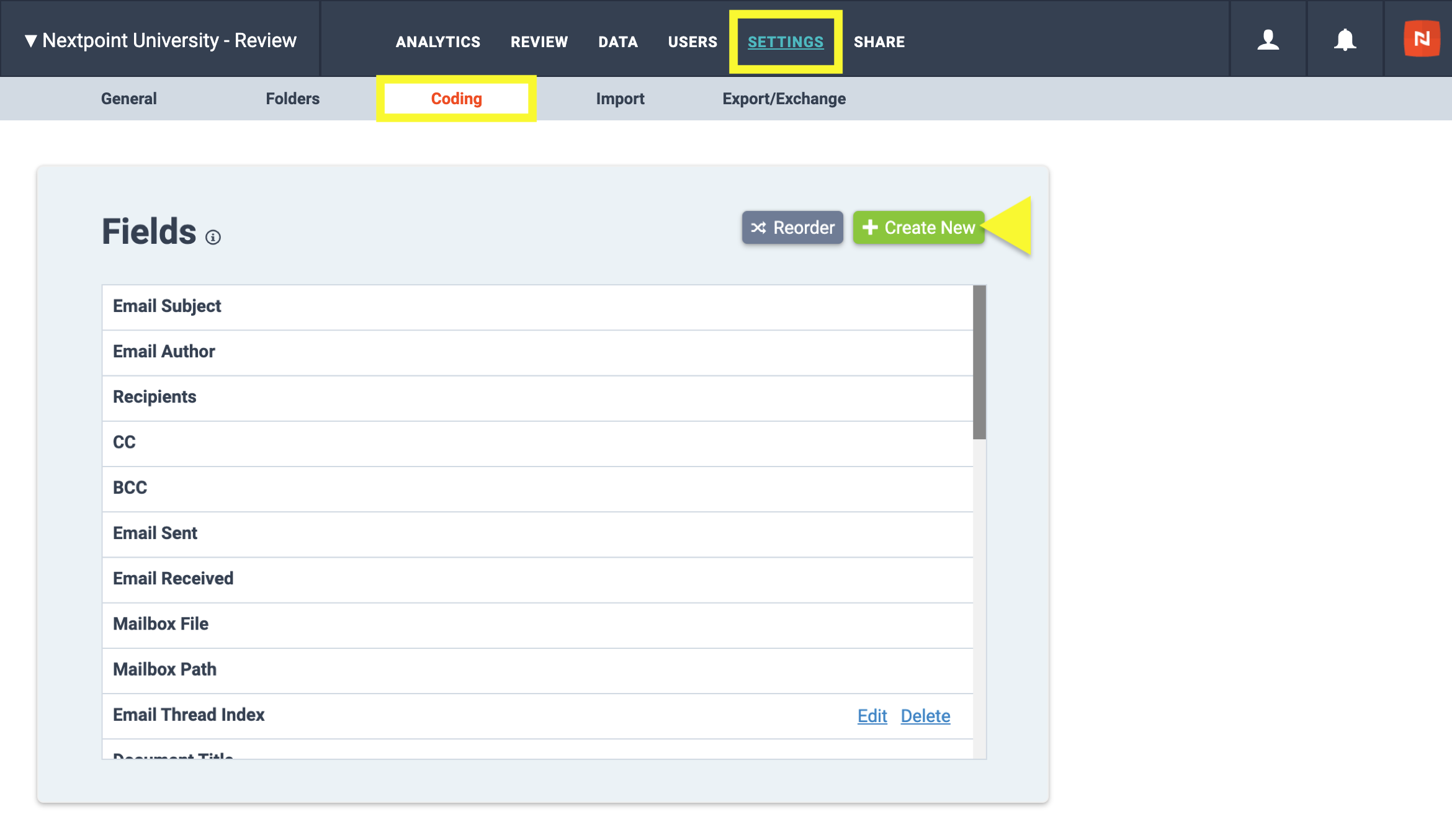This screenshot has height=840, width=1452.
Task: Select the BCC field row
Action: [x=537, y=488]
